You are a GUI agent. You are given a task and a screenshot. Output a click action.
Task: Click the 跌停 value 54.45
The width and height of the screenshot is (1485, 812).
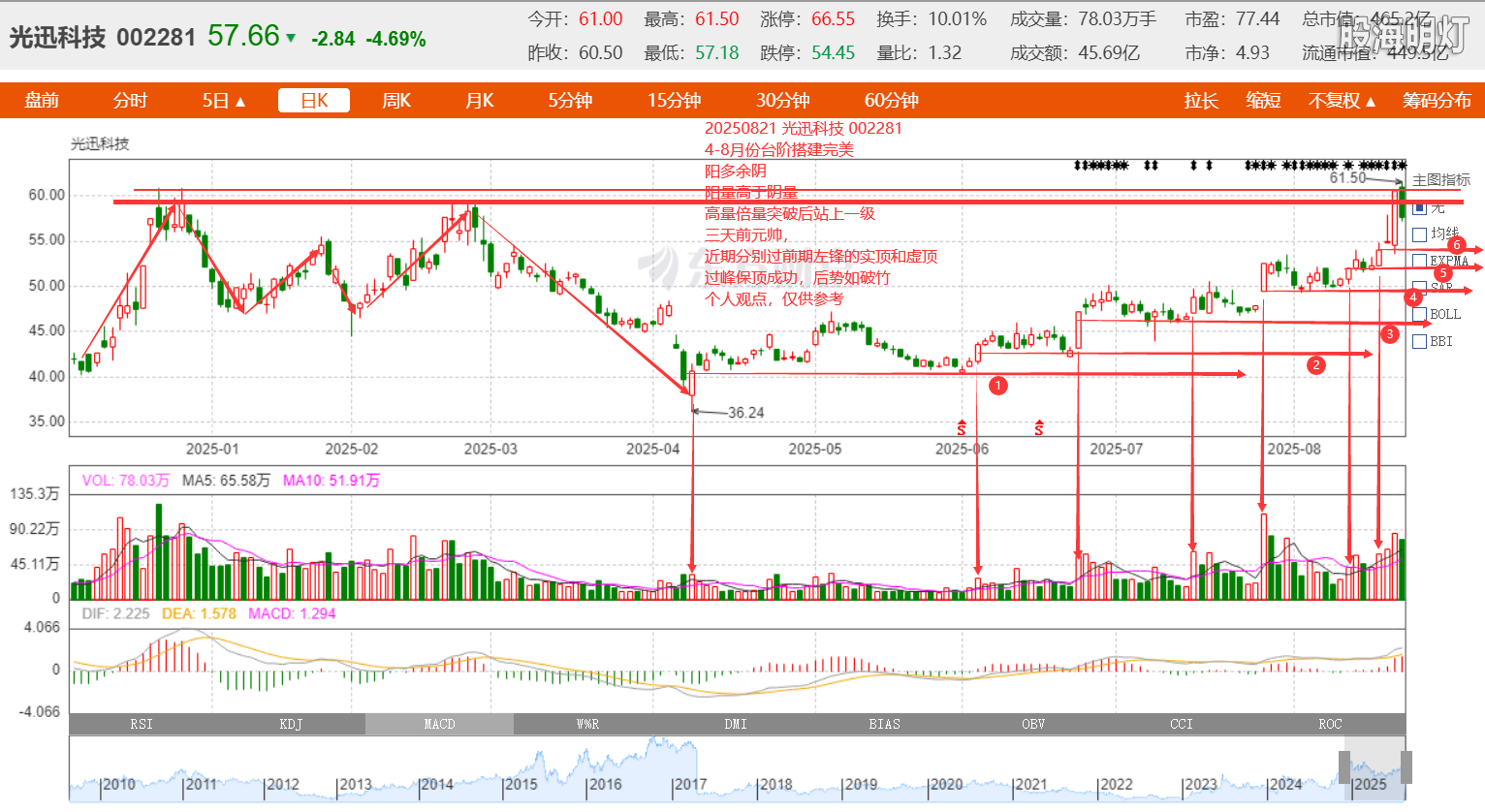[834, 53]
